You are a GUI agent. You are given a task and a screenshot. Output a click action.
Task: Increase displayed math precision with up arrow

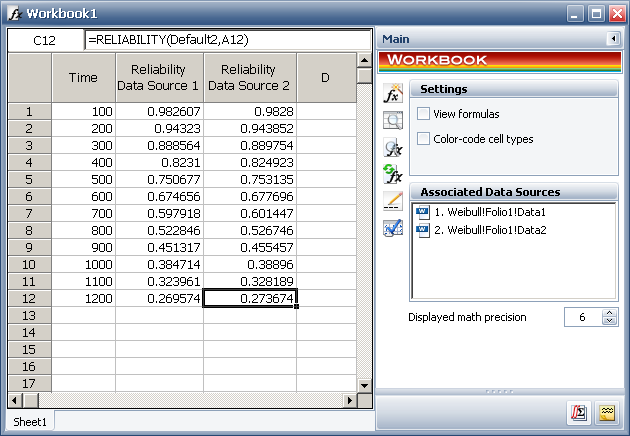point(610,313)
